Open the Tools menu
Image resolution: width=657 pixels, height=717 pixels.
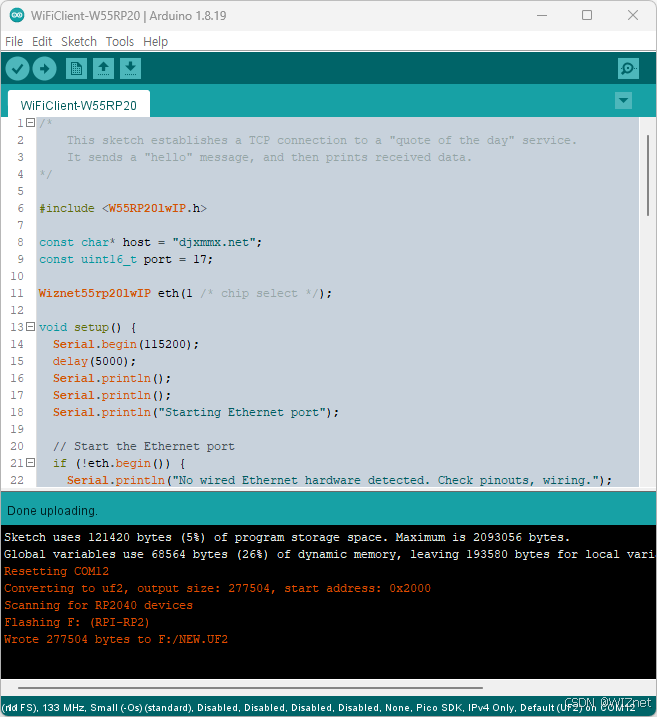click(120, 42)
